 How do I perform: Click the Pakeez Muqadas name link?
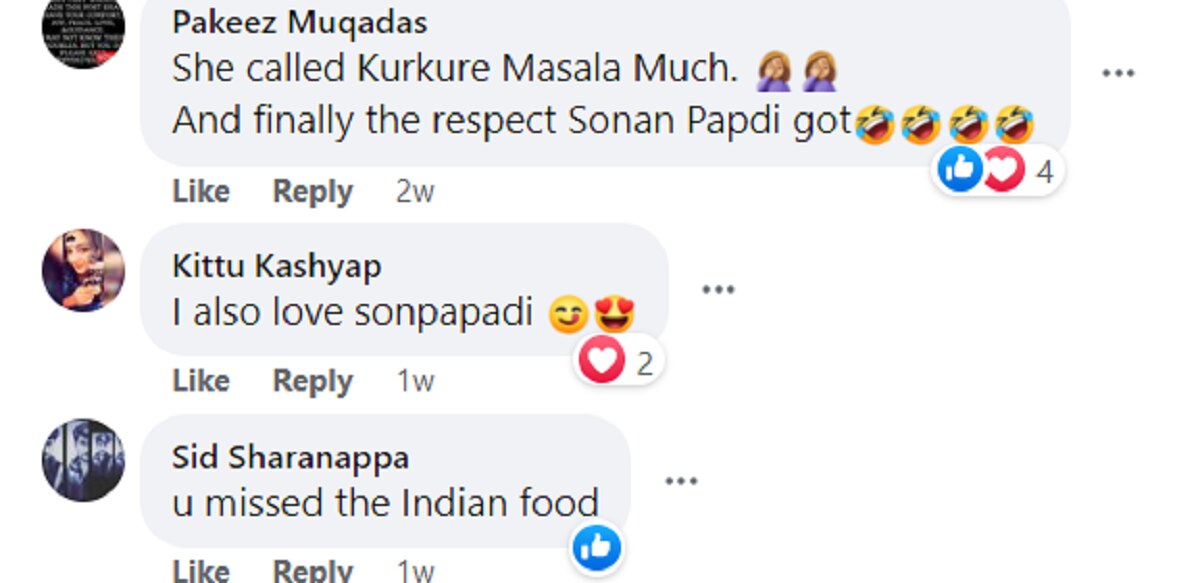(300, 22)
